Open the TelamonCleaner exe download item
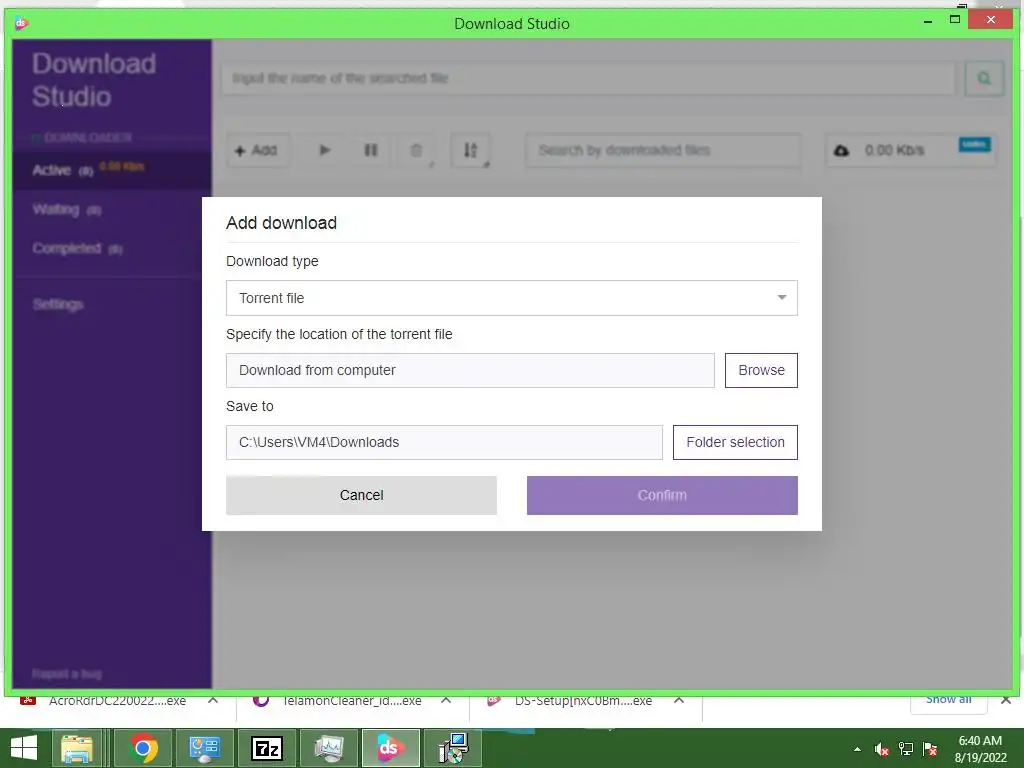 coord(338,701)
